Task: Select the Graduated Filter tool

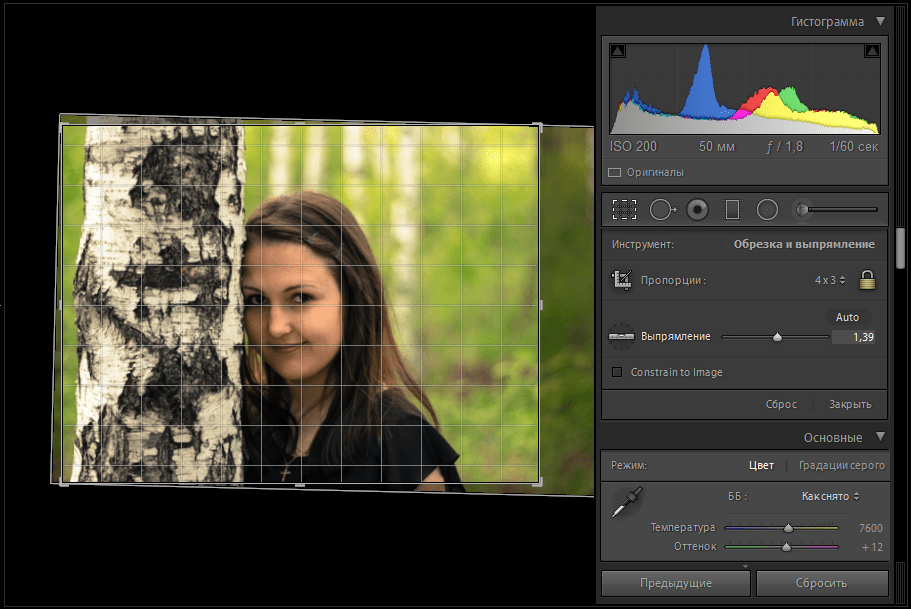Action: pos(732,209)
